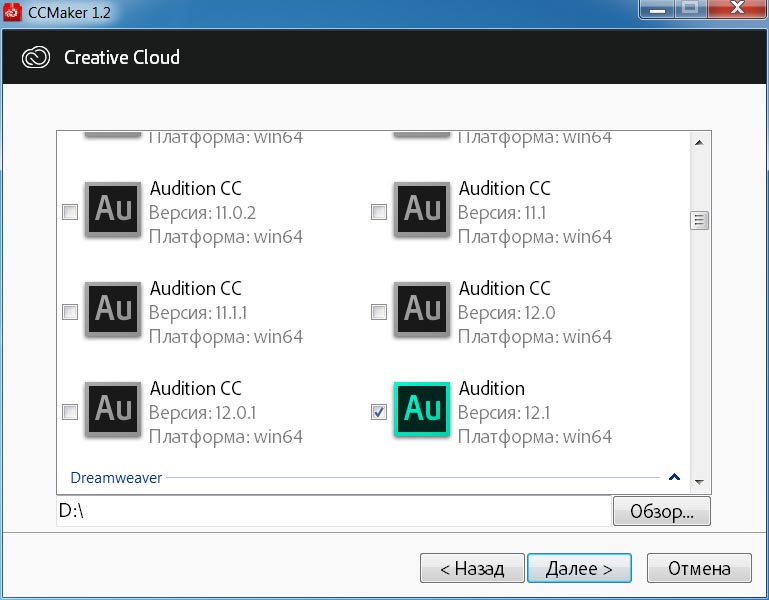This screenshot has height=600, width=769.
Task: Go back with the Назад button
Action: click(472, 569)
